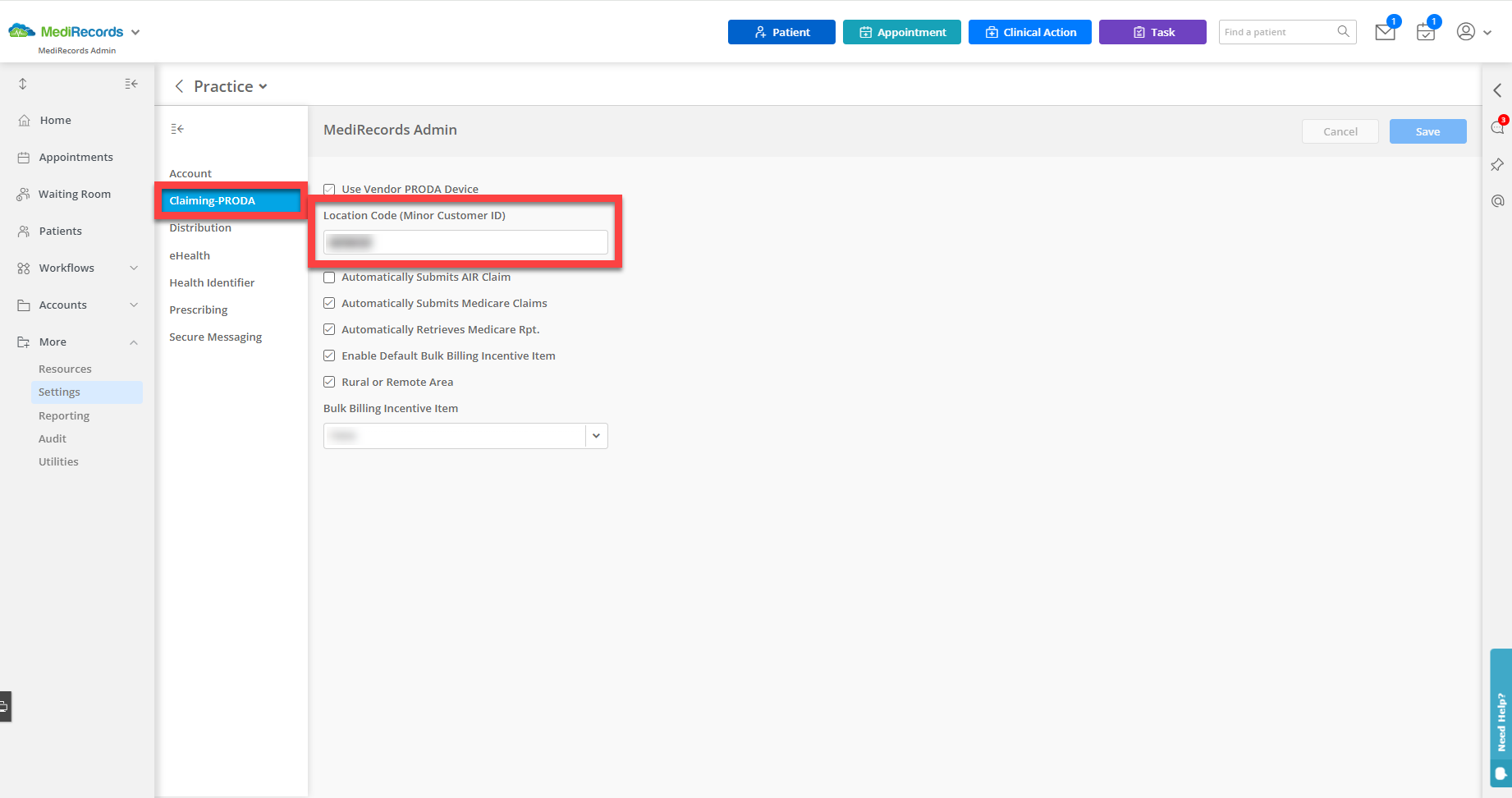Expand the Workflows menu chevron
This screenshot has width=1512, height=798.
coord(134,268)
